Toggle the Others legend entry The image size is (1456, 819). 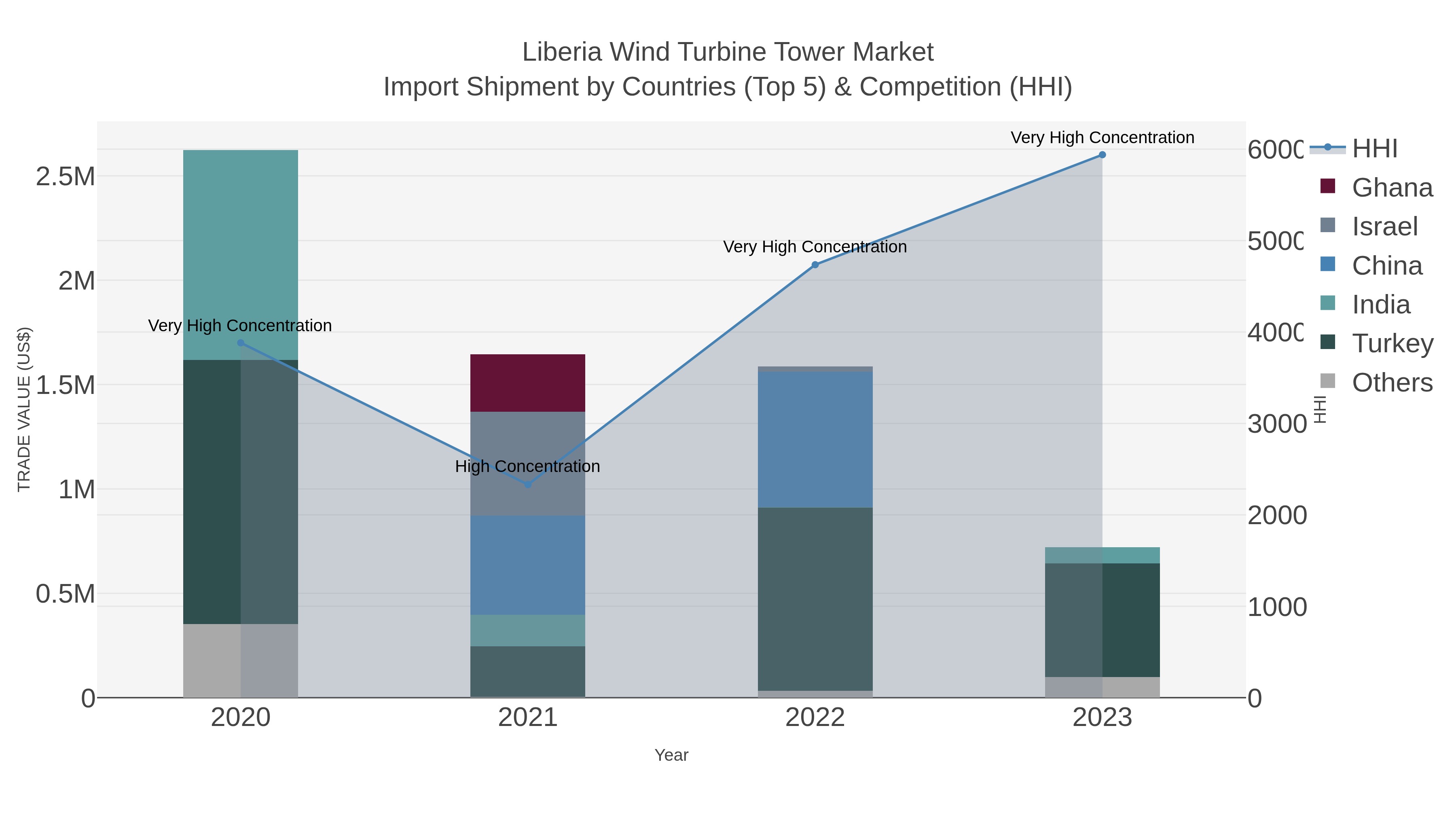tap(1377, 382)
